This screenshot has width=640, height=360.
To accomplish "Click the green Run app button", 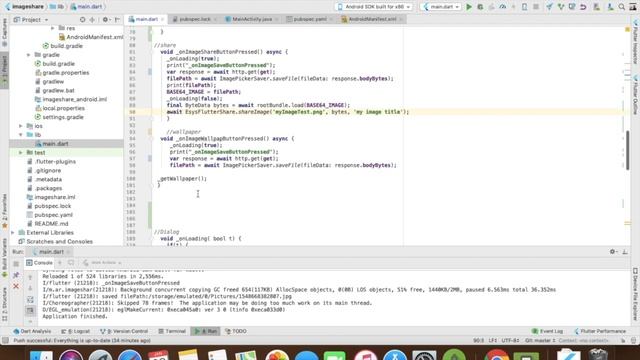I will pyautogui.click(x=469, y=7).
